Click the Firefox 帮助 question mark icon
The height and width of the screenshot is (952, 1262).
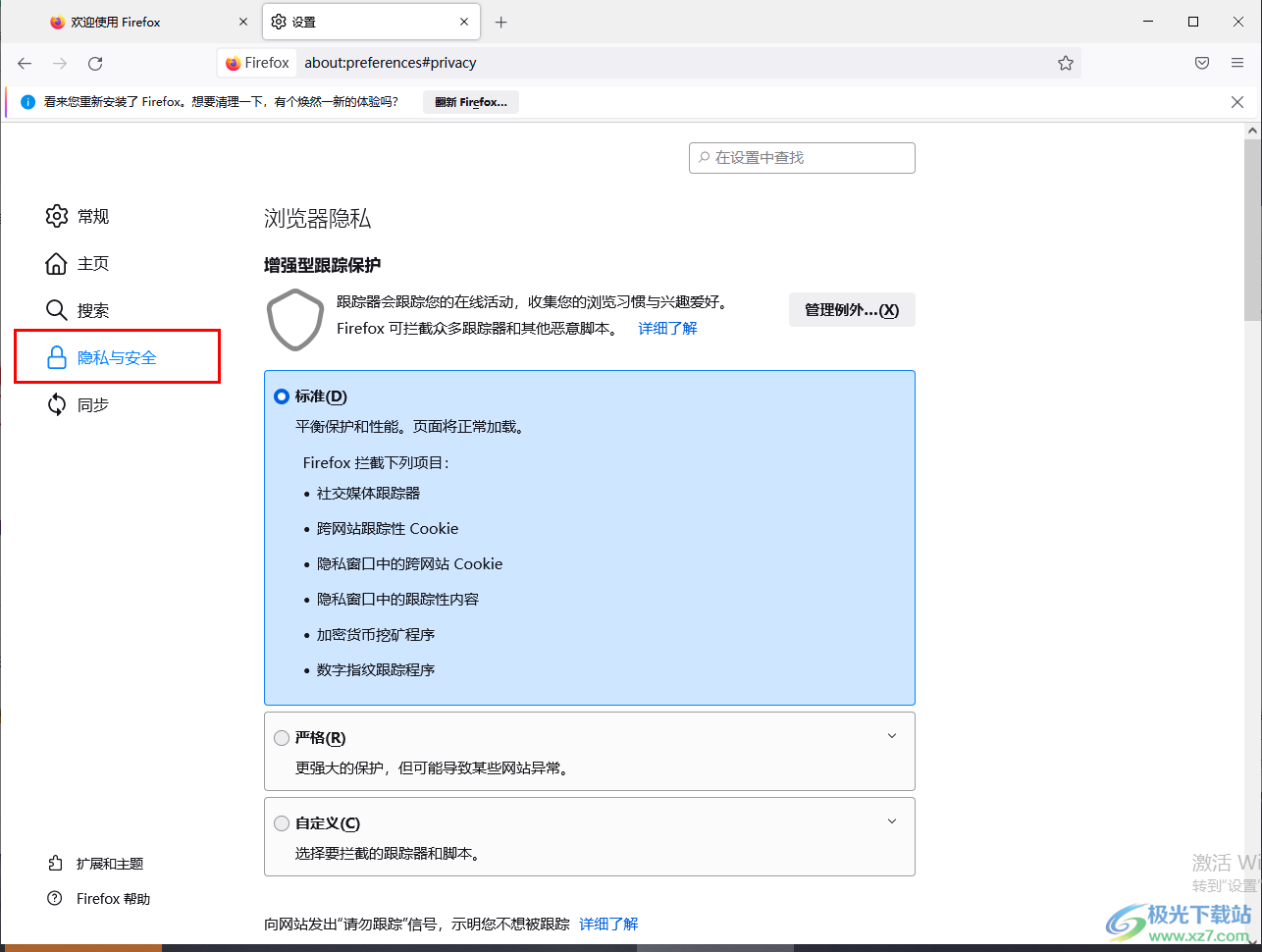[x=55, y=898]
